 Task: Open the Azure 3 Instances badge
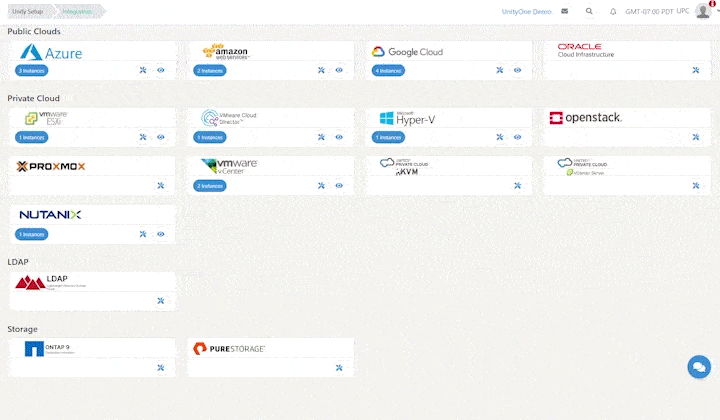tap(32, 71)
